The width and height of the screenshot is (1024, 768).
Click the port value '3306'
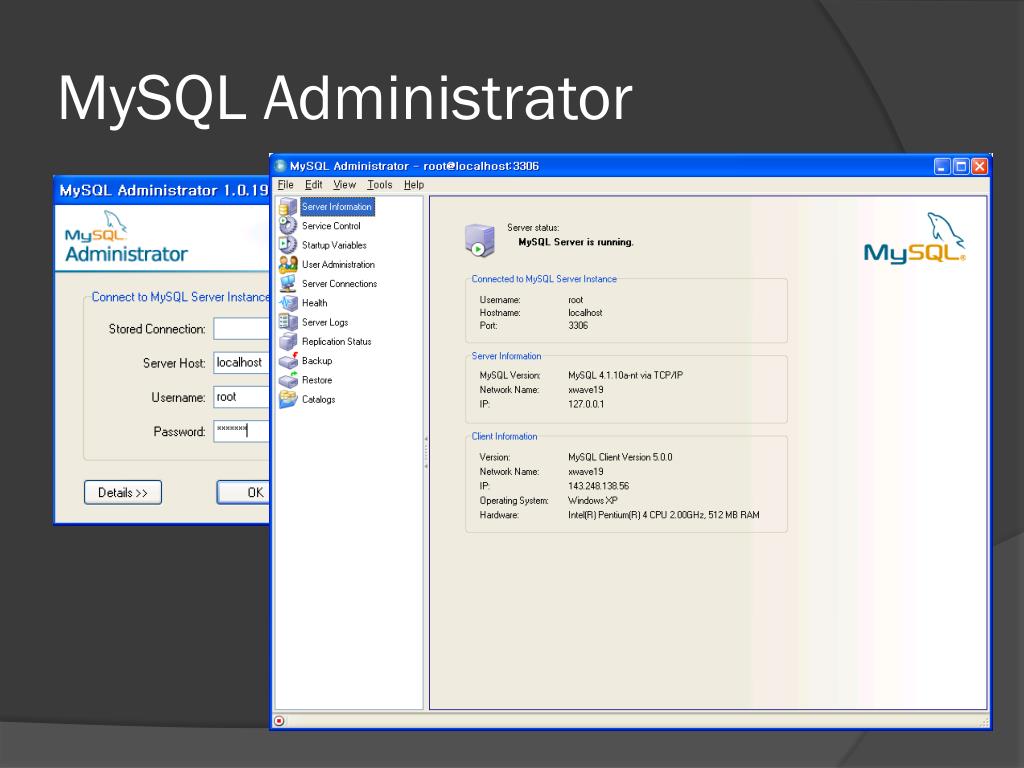point(578,325)
